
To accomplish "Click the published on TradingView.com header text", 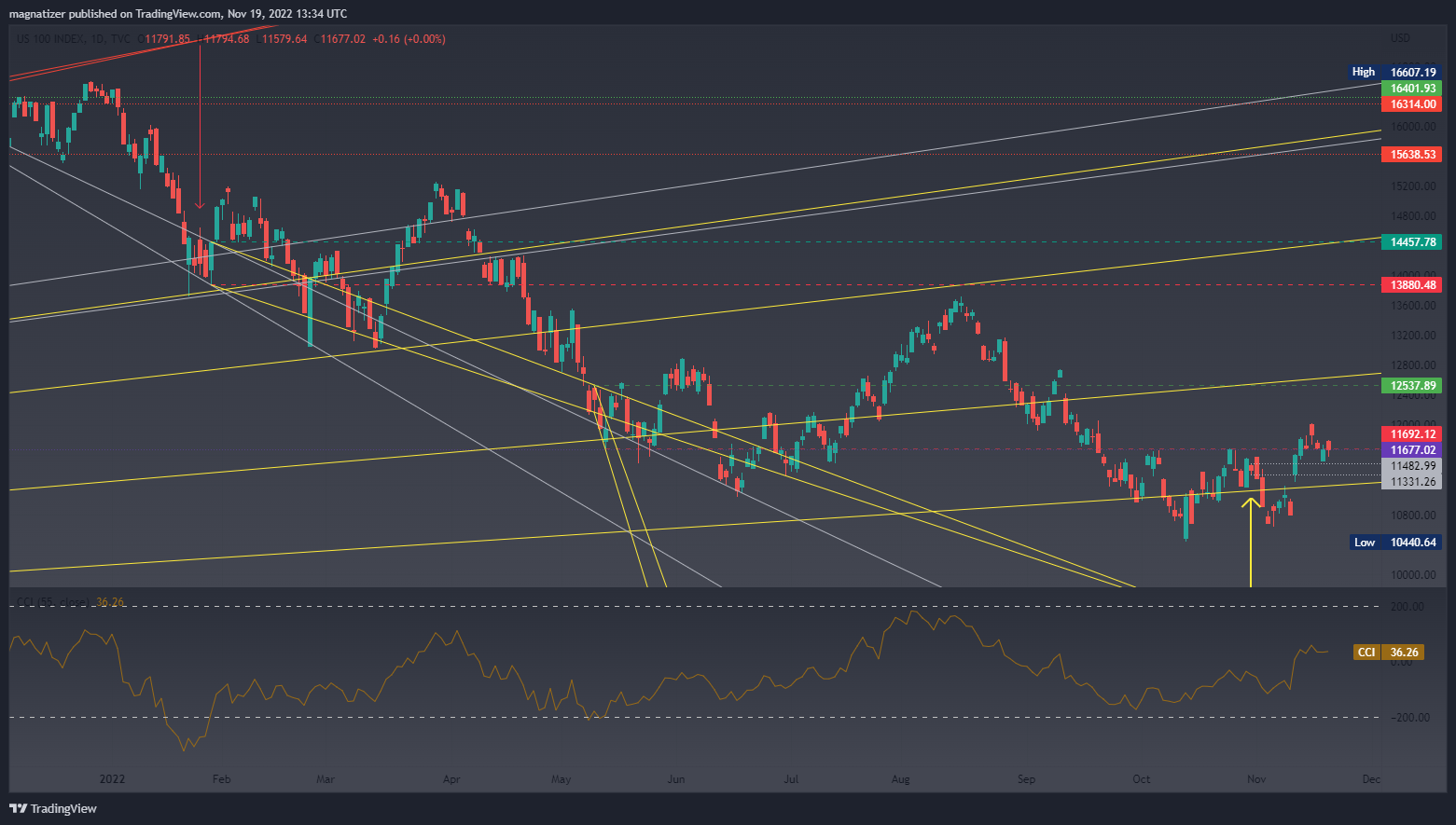I will pos(177,13).
